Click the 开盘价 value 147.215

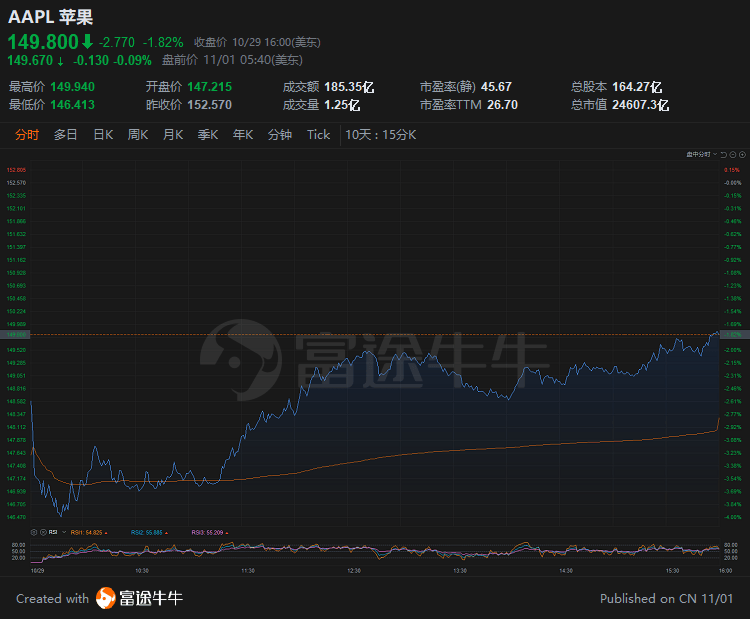pos(210,87)
